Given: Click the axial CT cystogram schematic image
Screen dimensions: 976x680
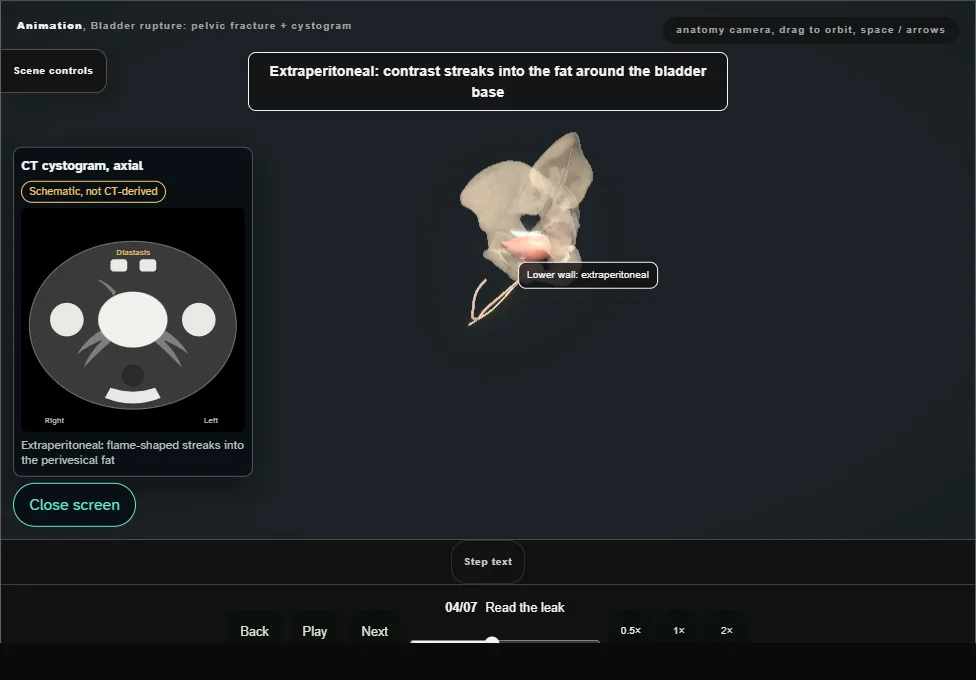Looking at the screenshot, I should (x=133, y=320).
